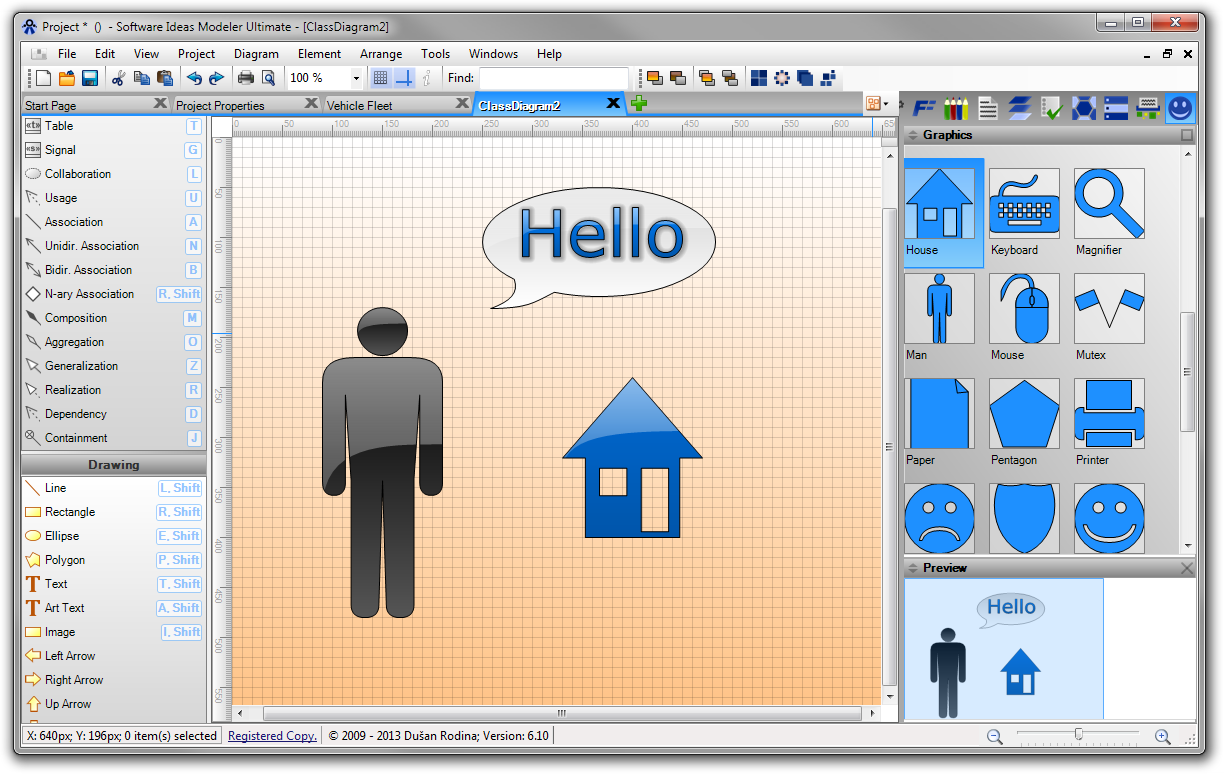Open the zoom level dropdown

click(x=356, y=78)
